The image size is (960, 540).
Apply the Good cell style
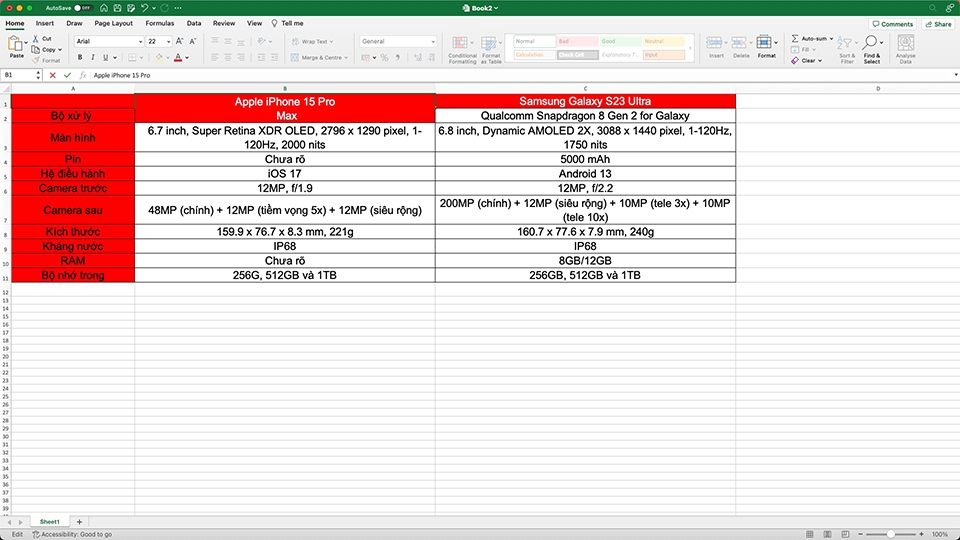620,41
